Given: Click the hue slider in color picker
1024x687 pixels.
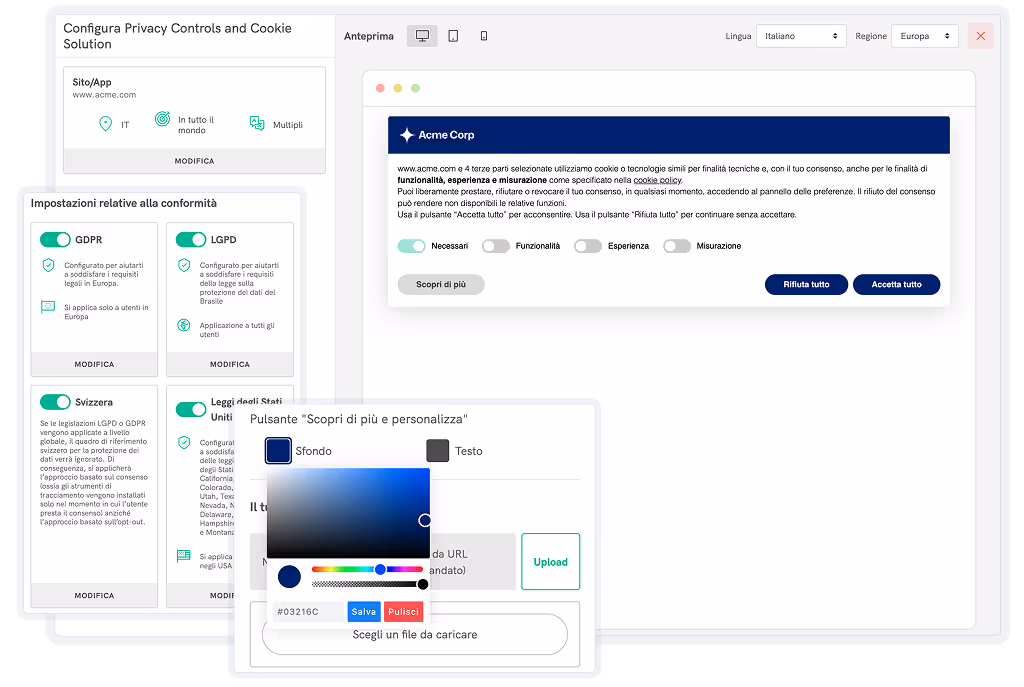Looking at the screenshot, I should click(x=366, y=569).
